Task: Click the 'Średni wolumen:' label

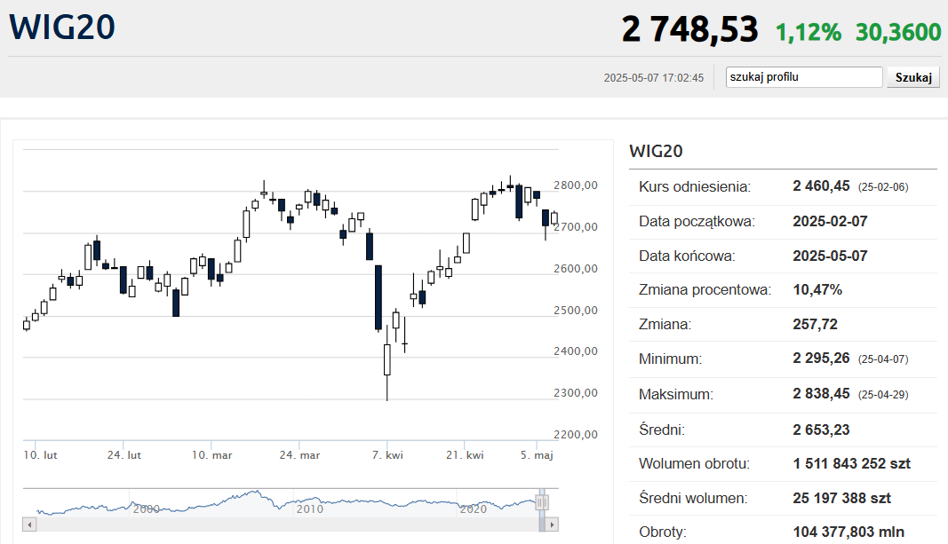Action: coord(693,498)
